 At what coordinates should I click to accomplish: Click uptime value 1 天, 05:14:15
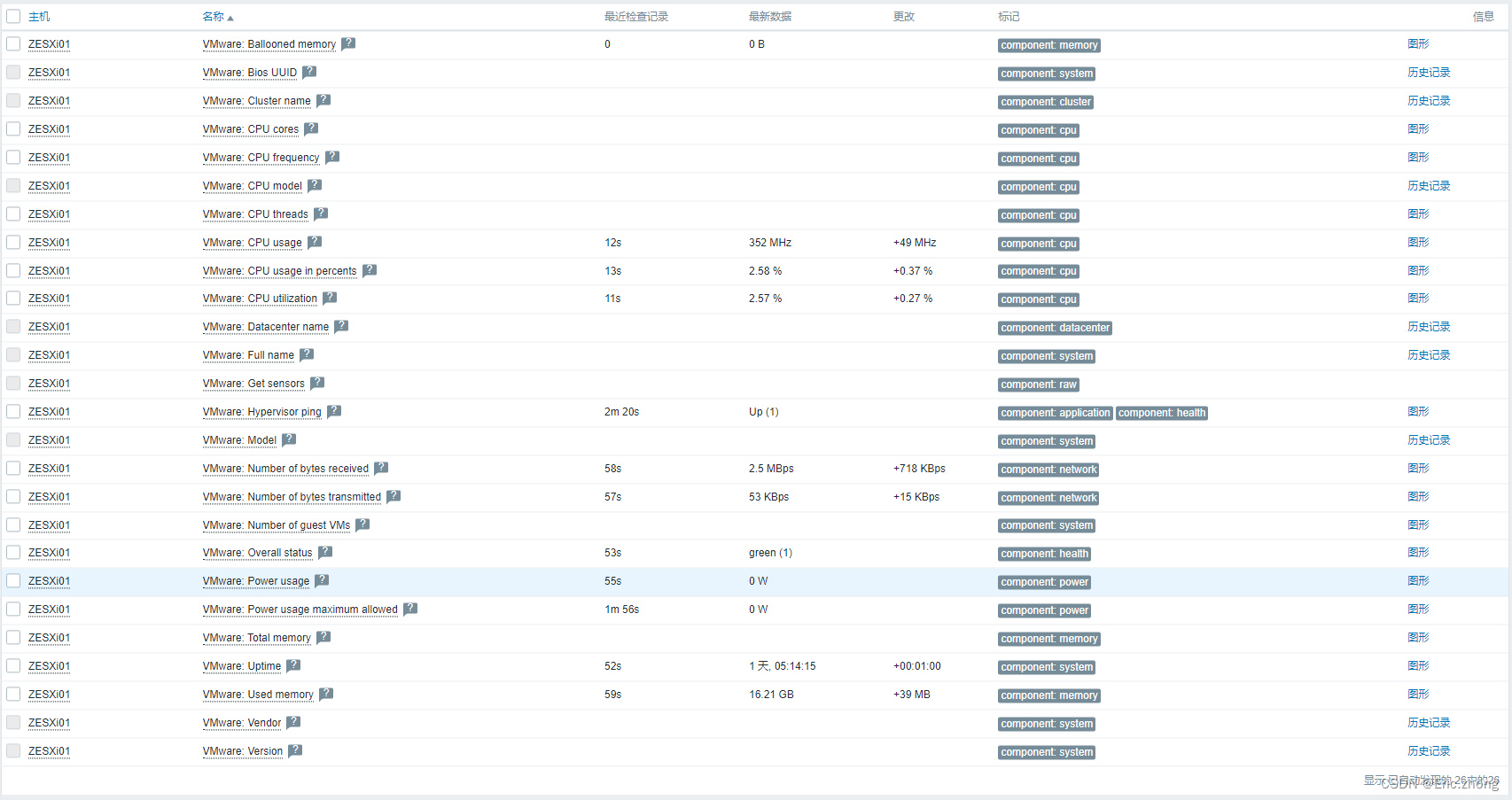[x=783, y=666]
